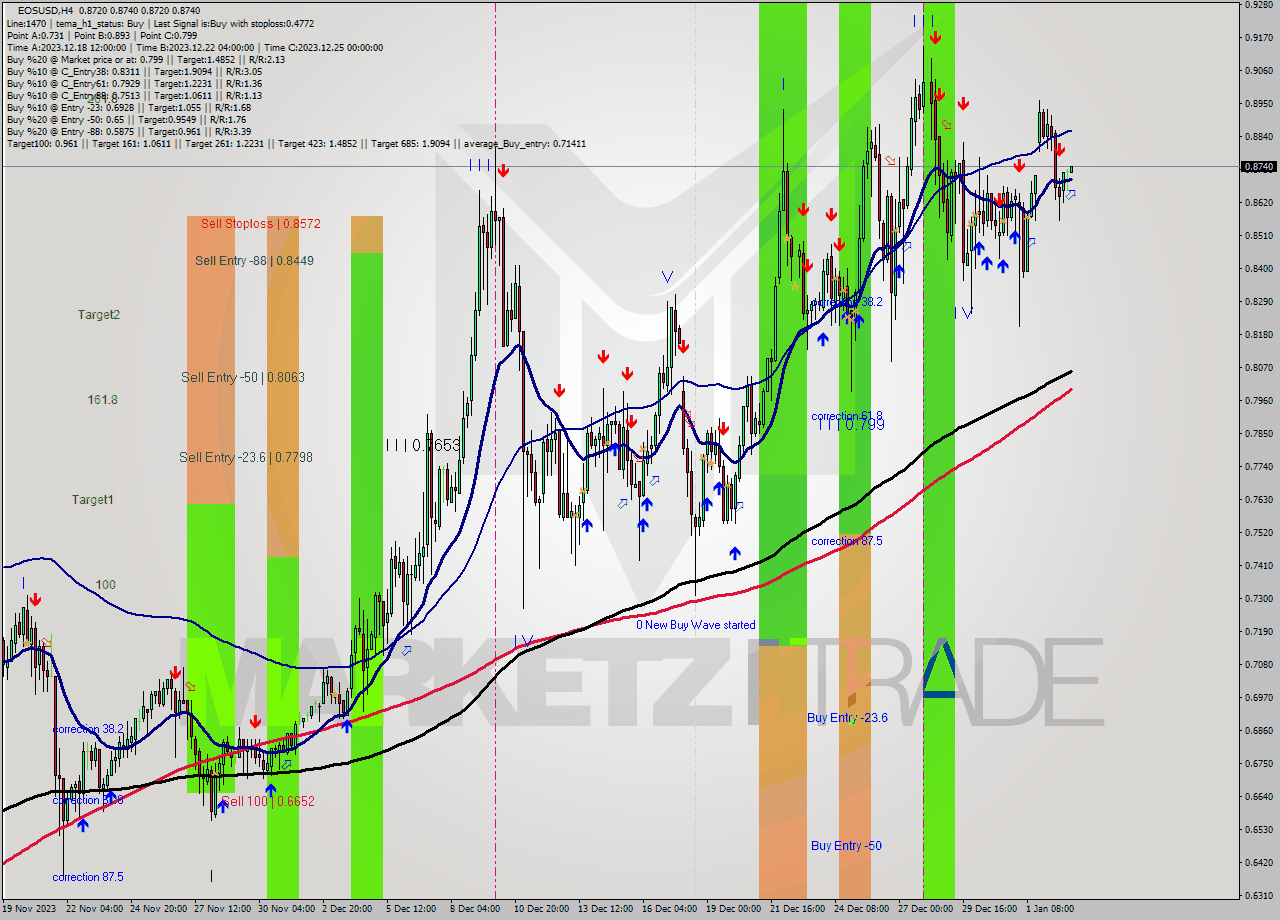Select the 'Buy %20 @ Entry -88: 0.5875' line
This screenshot has height=920, width=1280.
coord(128,131)
